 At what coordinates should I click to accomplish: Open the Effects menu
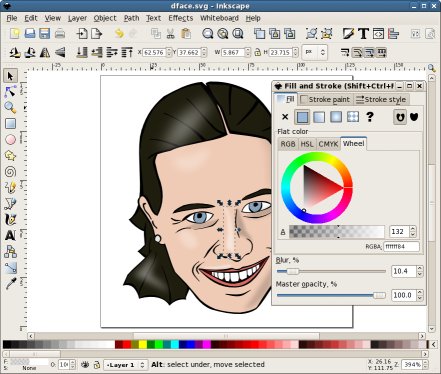[180, 18]
